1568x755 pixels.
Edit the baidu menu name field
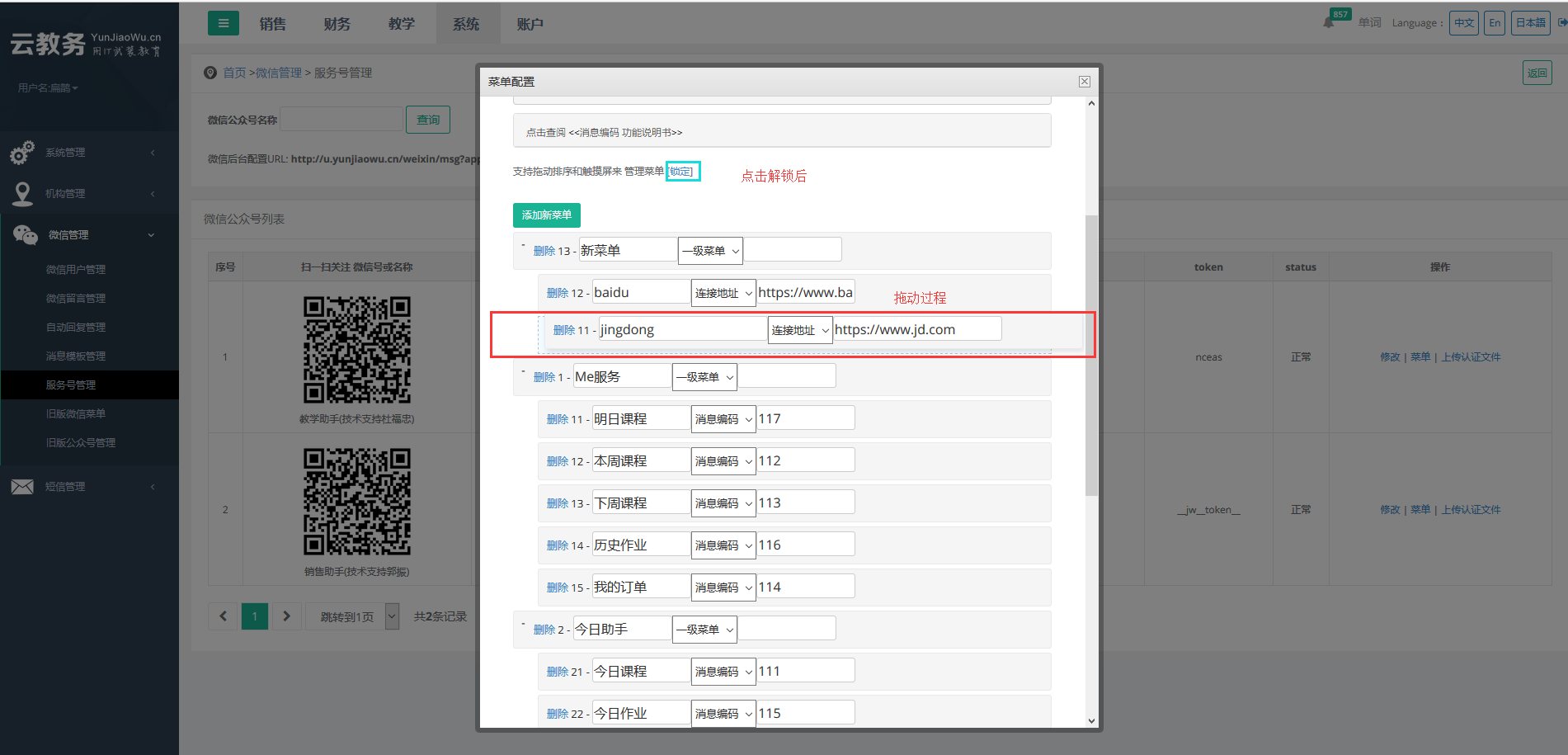(x=641, y=292)
